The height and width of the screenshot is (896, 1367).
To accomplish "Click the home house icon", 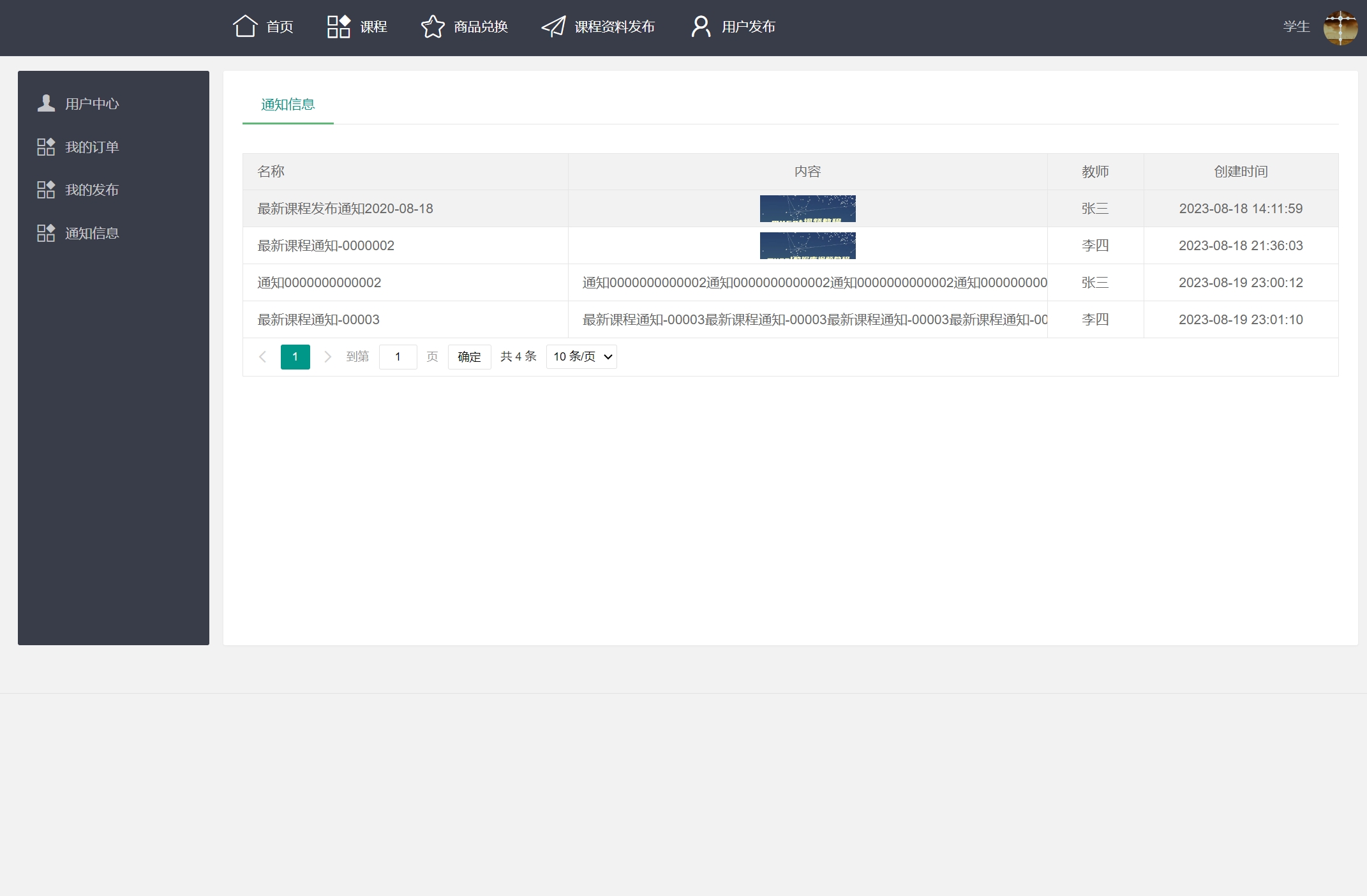I will (x=245, y=26).
